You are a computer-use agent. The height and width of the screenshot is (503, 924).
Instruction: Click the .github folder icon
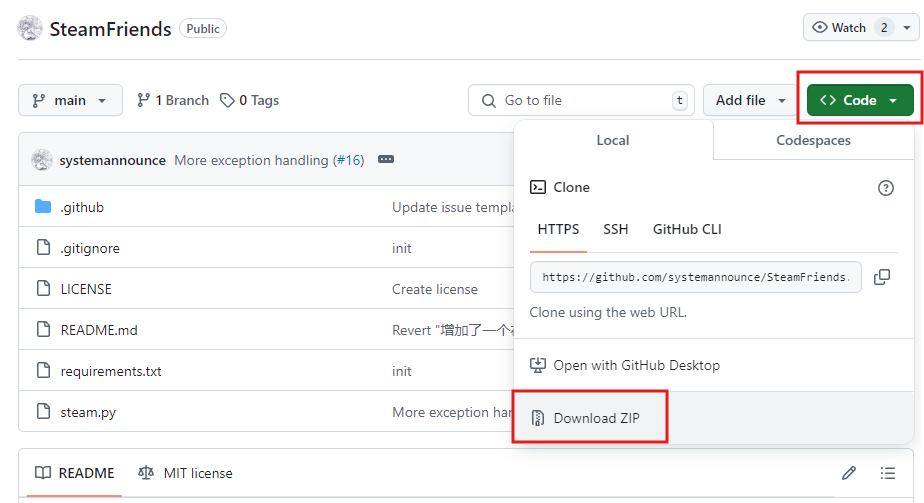(43, 206)
